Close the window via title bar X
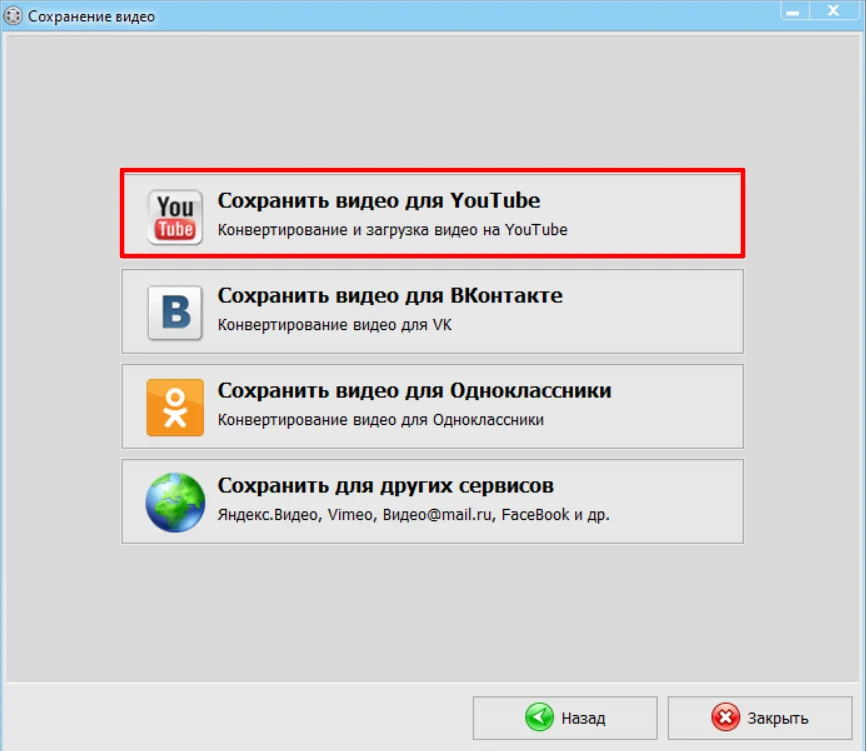The image size is (866, 751). [833, 10]
